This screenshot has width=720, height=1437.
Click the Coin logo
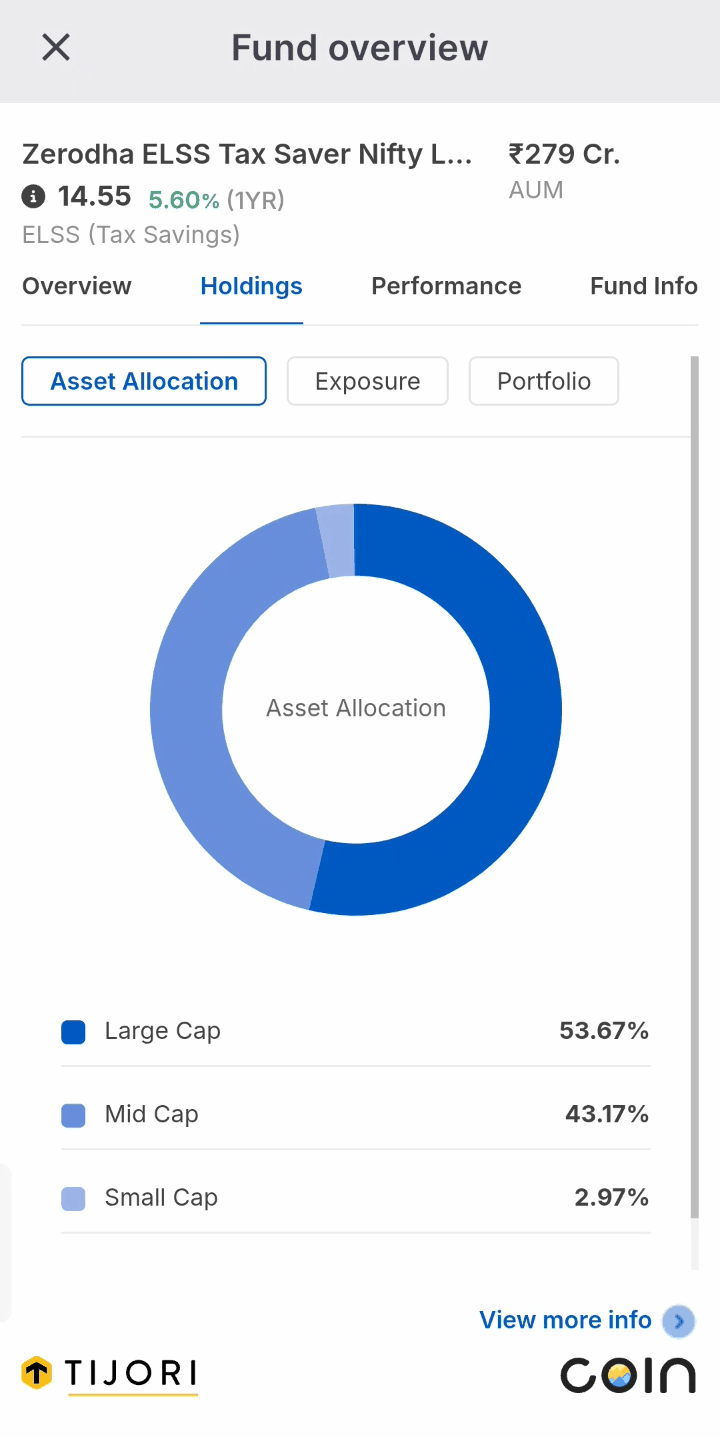click(628, 1375)
